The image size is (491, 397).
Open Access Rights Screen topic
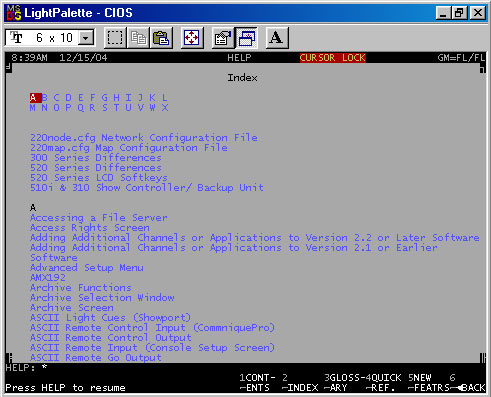tap(90, 228)
